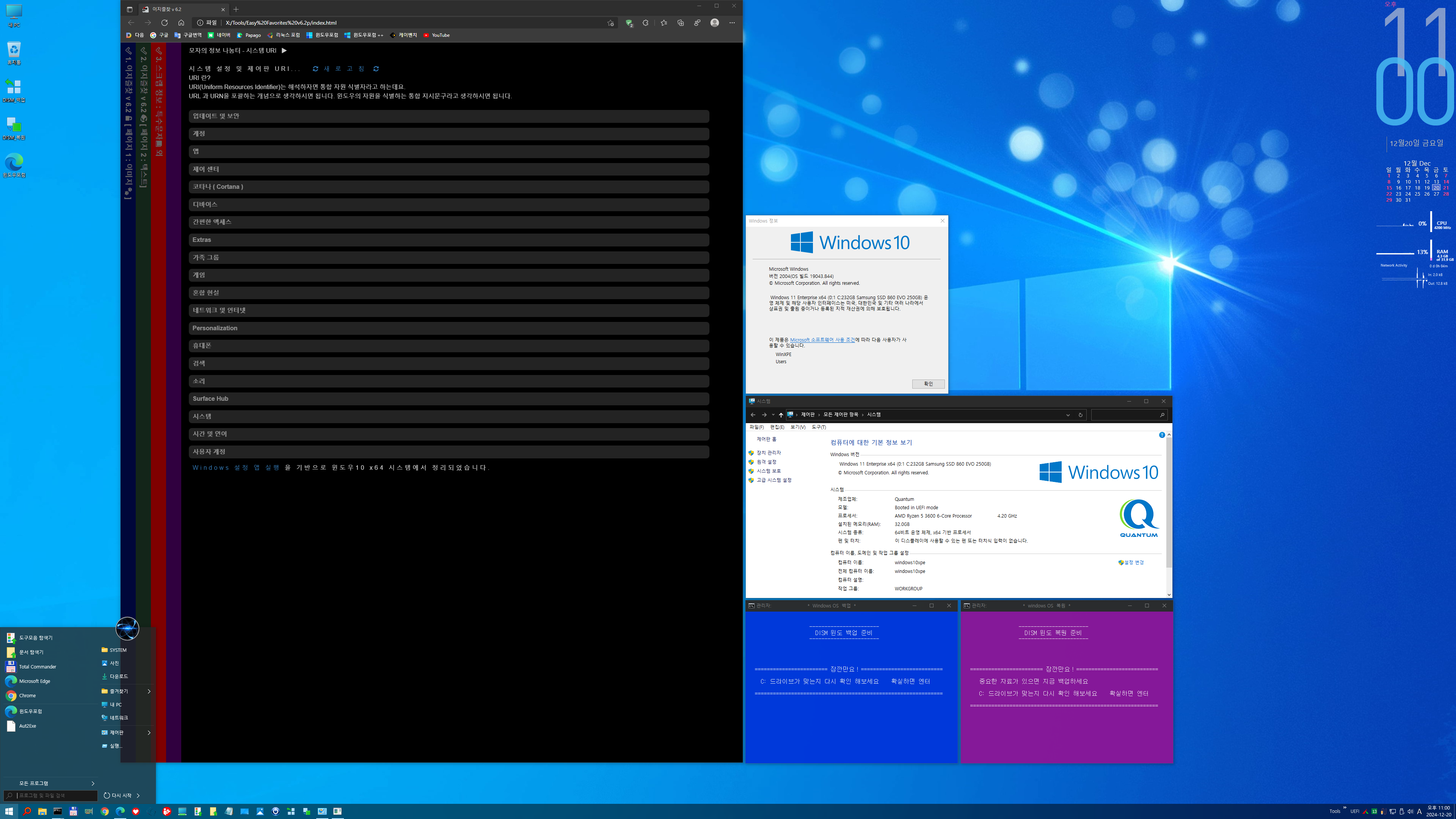Open File Explorer from the taskbar

[42, 811]
